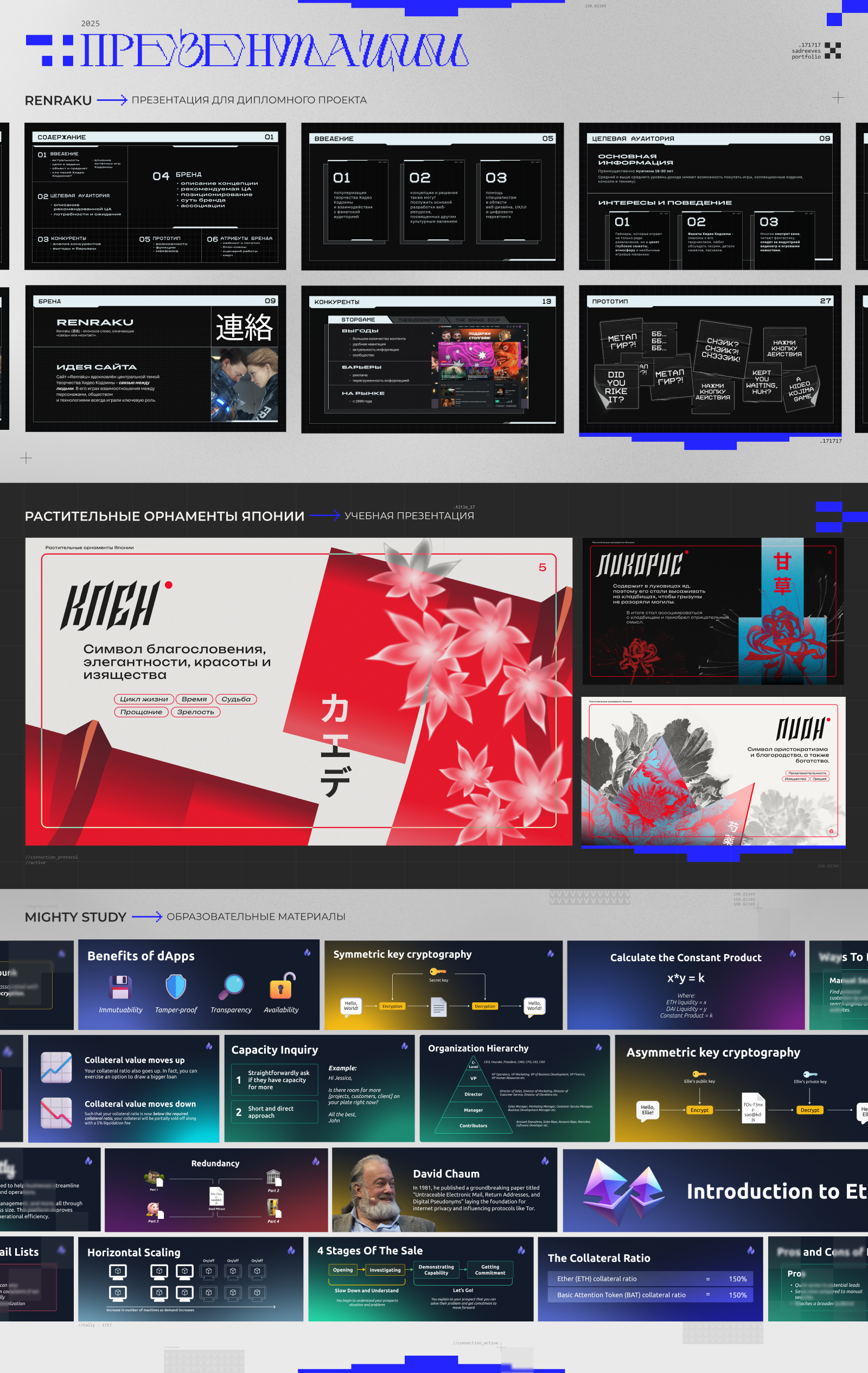This screenshot has height=1373, width=868.
Task: Open the Введение 05 slide thumbnail
Action: 432,196
